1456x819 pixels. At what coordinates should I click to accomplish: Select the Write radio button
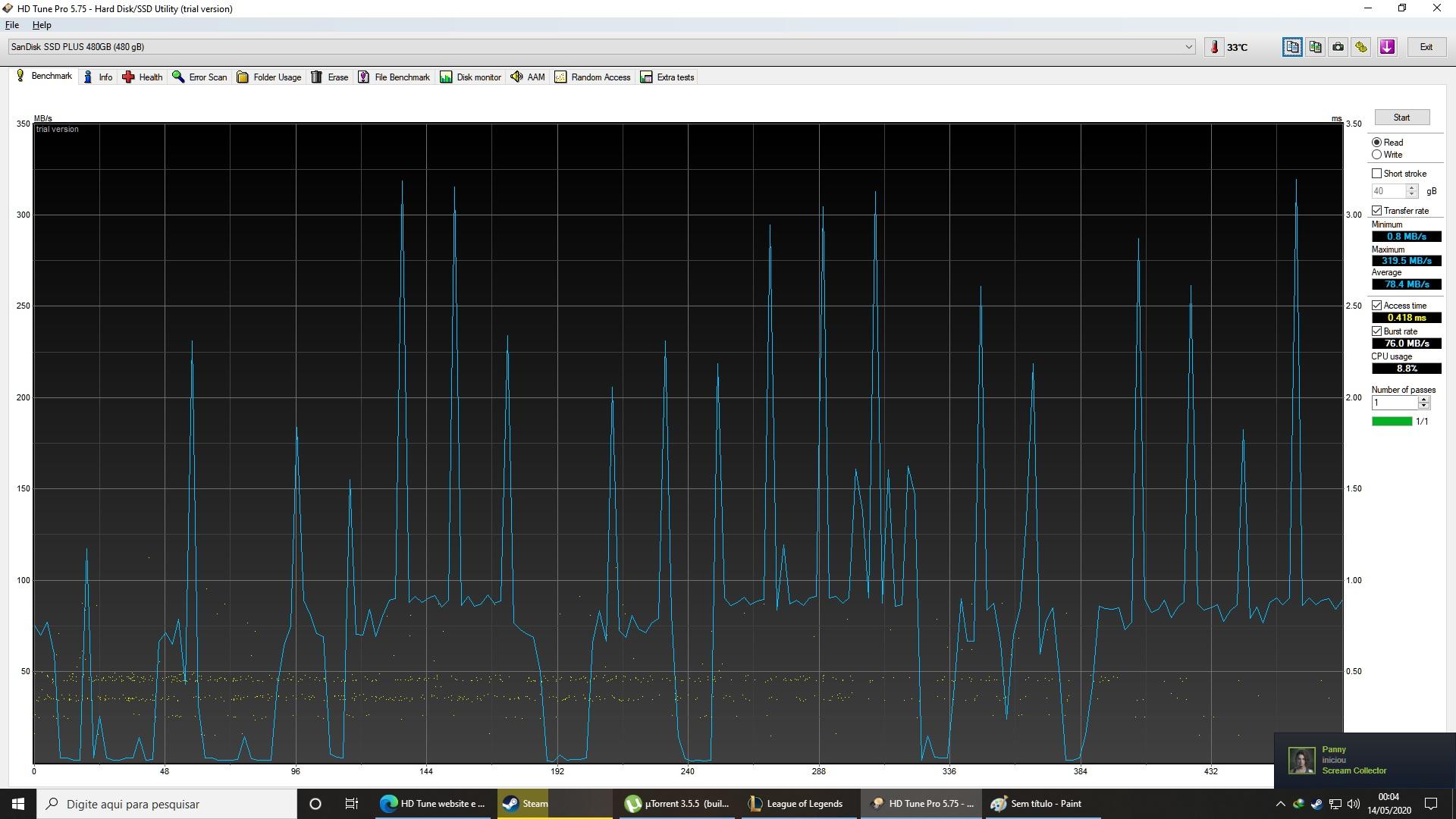click(1376, 155)
